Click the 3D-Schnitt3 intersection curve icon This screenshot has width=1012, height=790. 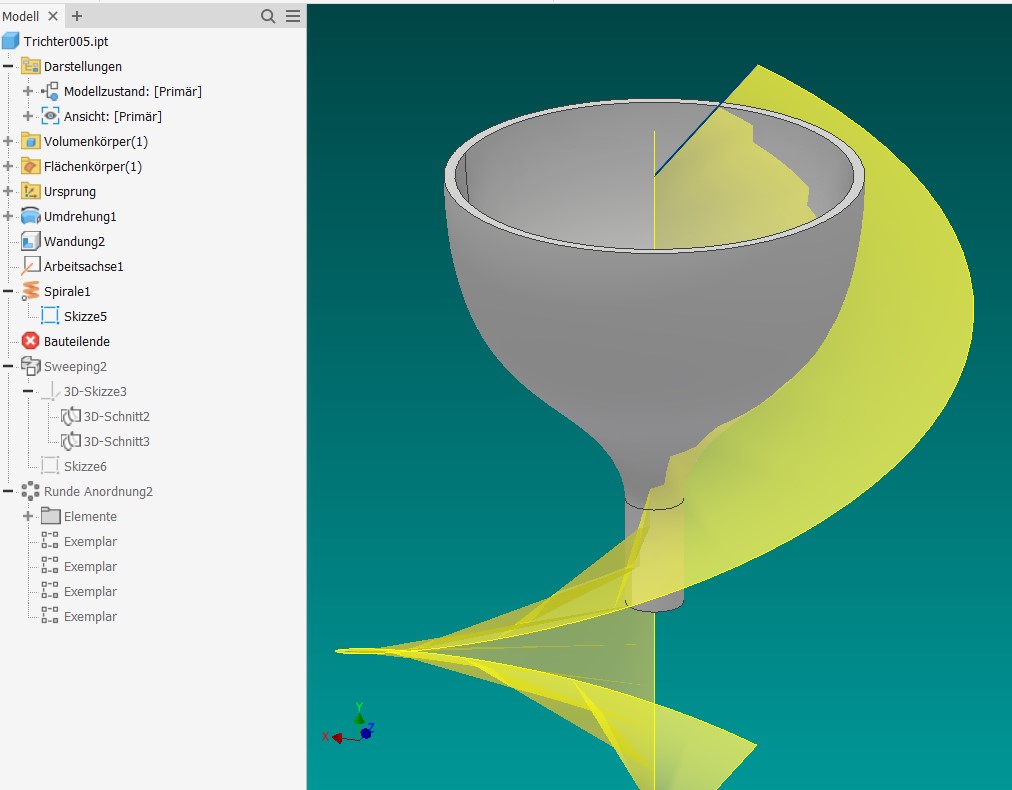coord(70,441)
